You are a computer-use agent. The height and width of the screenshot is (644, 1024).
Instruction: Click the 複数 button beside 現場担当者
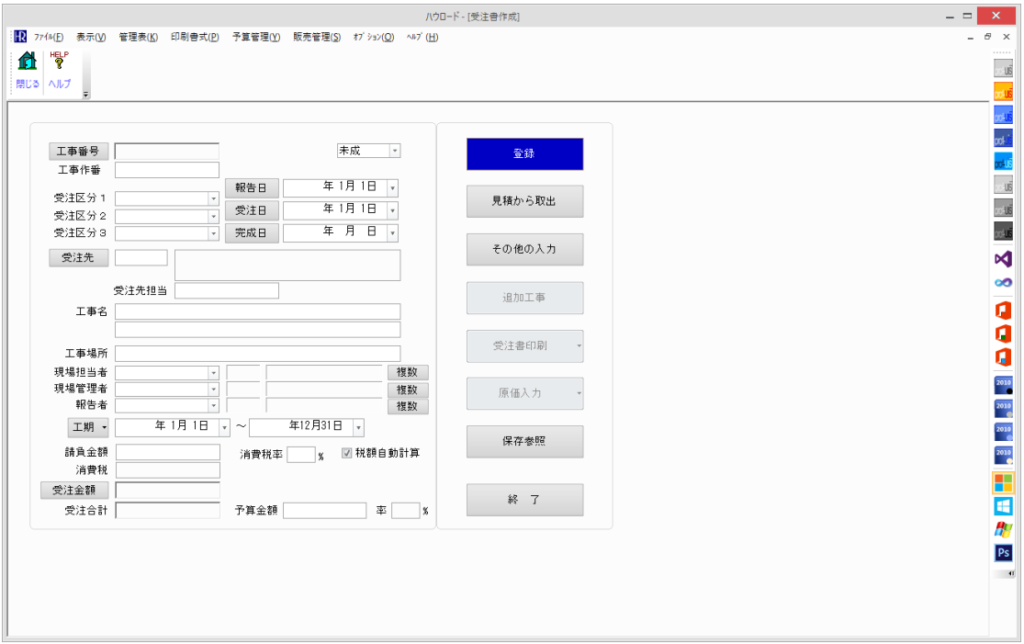coord(407,373)
